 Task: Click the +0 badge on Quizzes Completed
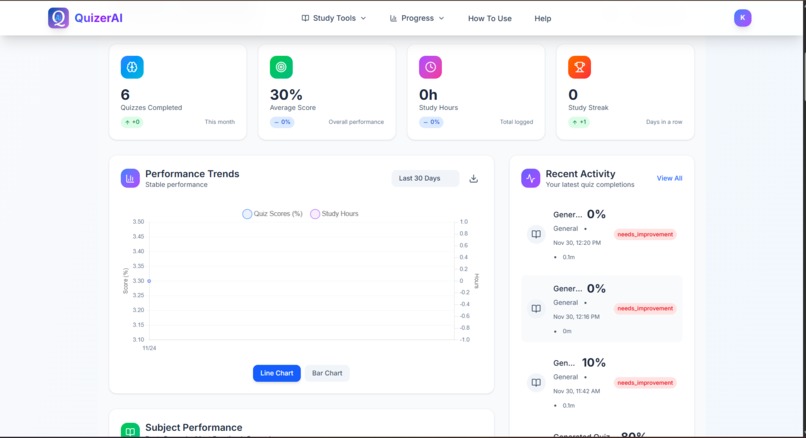(132, 122)
